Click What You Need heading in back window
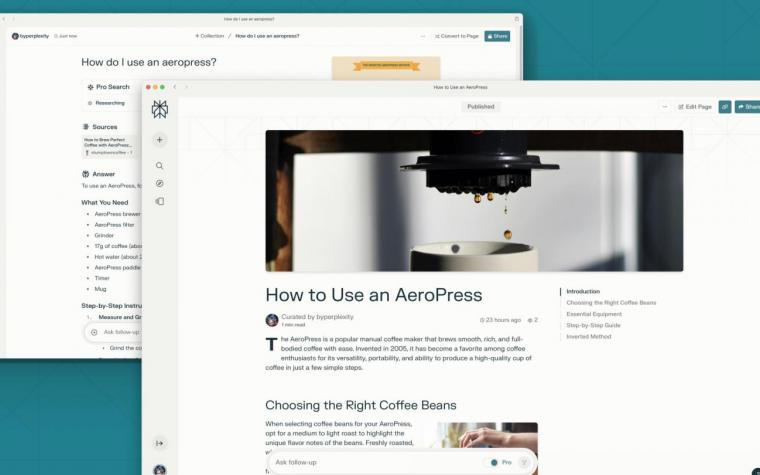 pyautogui.click(x=105, y=203)
